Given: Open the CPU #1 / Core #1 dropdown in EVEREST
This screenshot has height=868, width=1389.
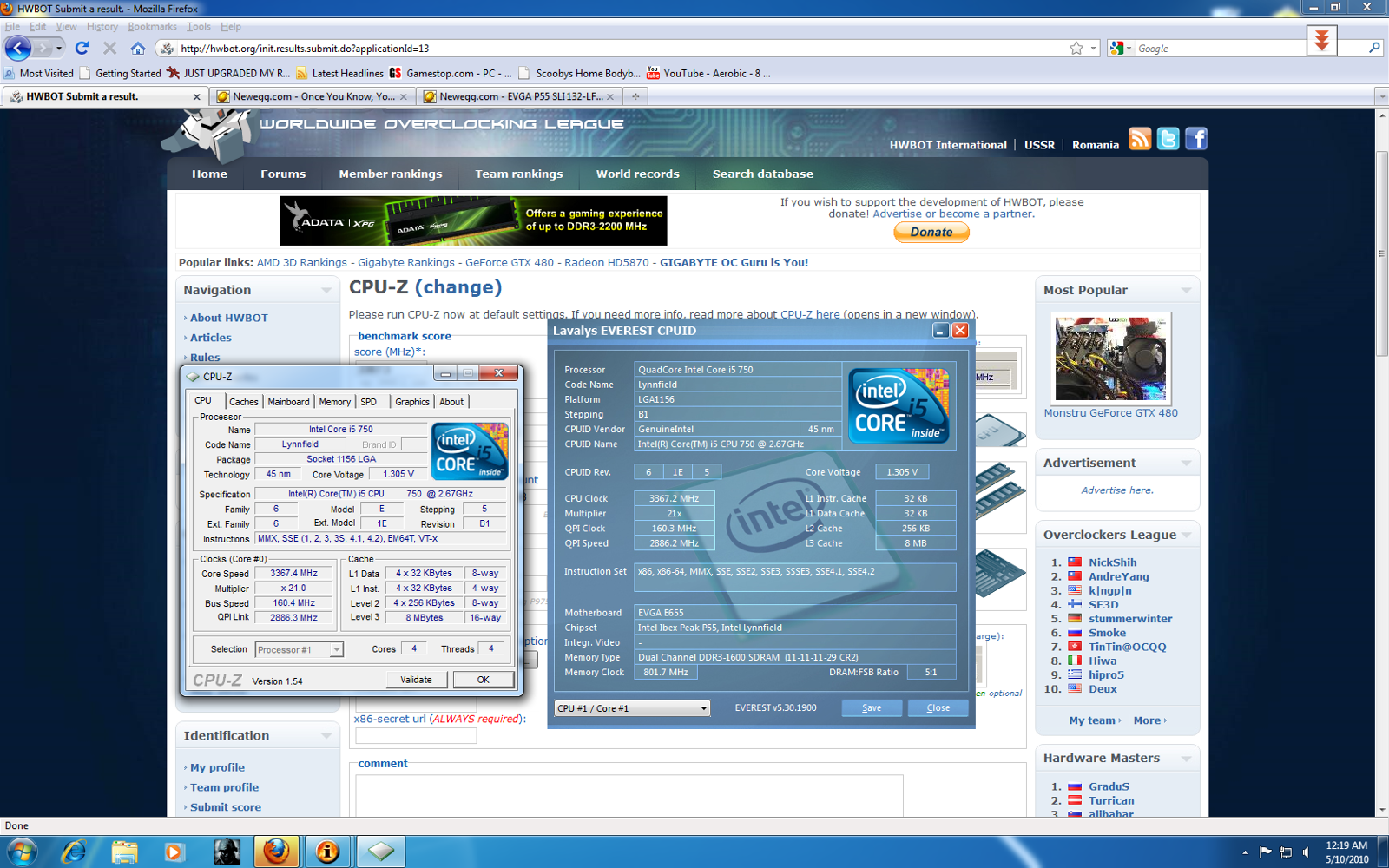Looking at the screenshot, I should click(632, 708).
